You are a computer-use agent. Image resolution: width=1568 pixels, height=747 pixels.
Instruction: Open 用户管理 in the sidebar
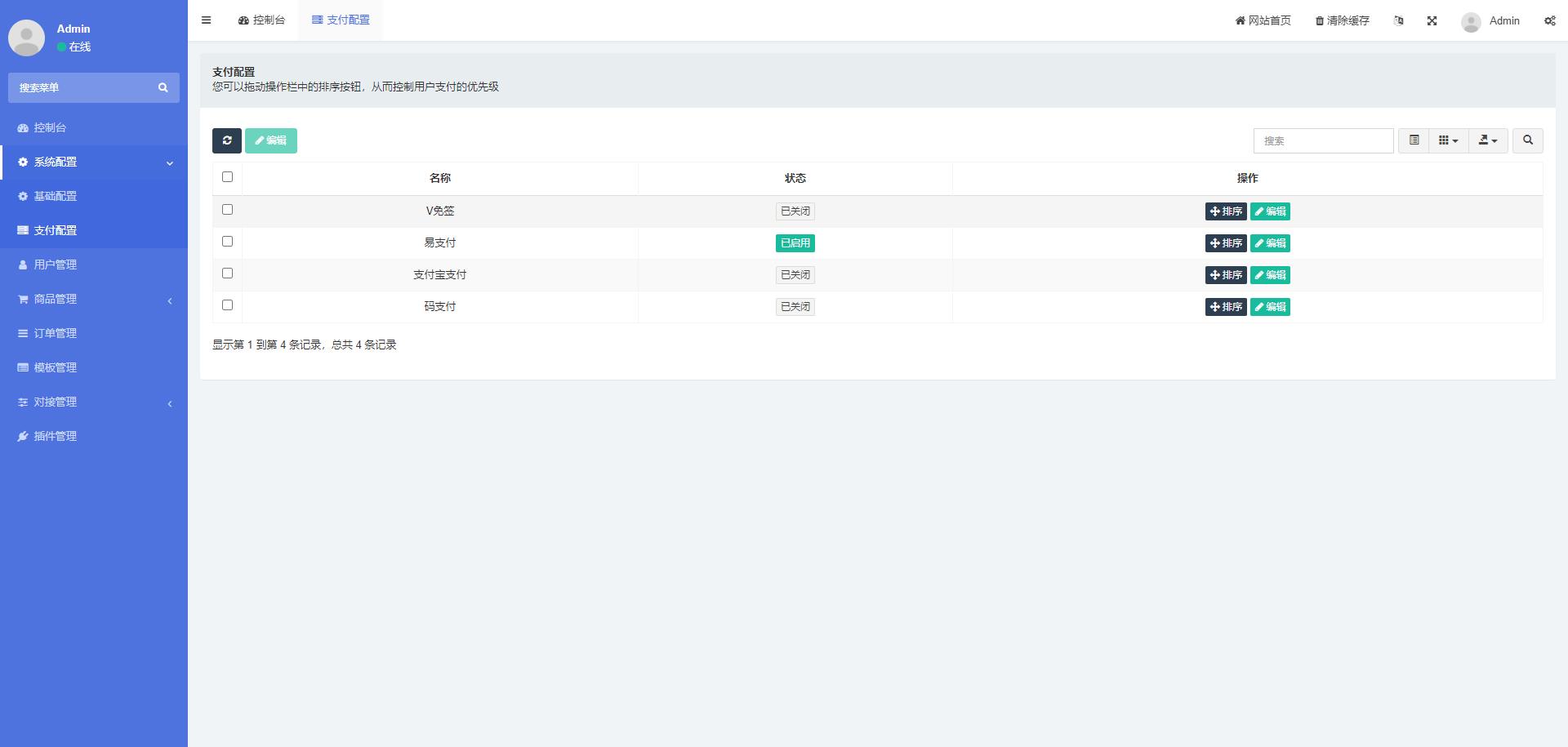(x=56, y=265)
